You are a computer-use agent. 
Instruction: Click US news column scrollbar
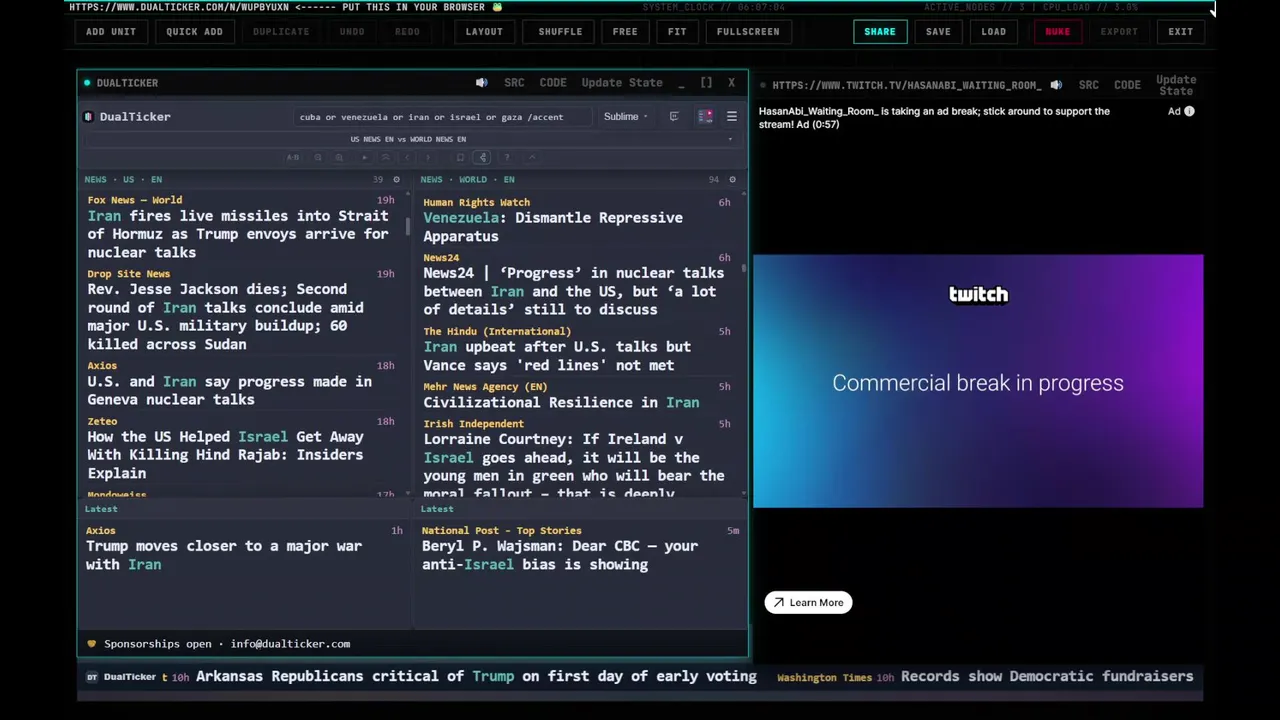tap(408, 226)
